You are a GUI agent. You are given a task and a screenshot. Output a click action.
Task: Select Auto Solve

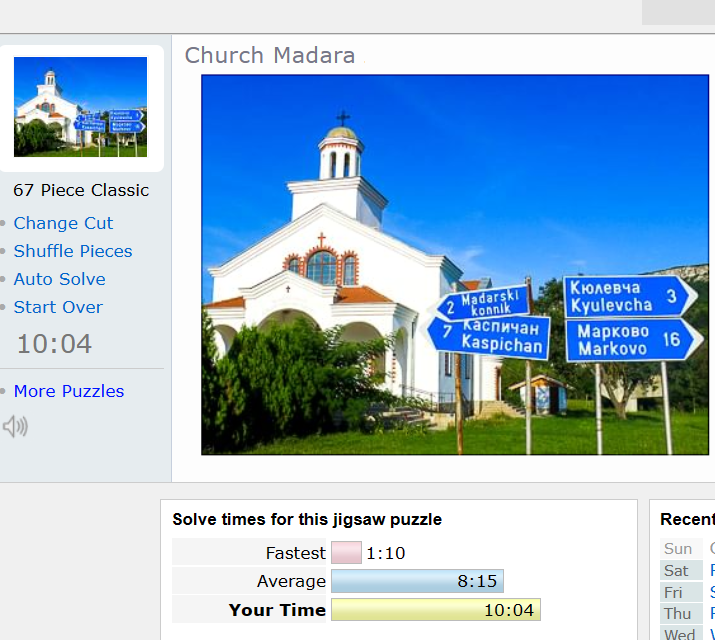(59, 279)
